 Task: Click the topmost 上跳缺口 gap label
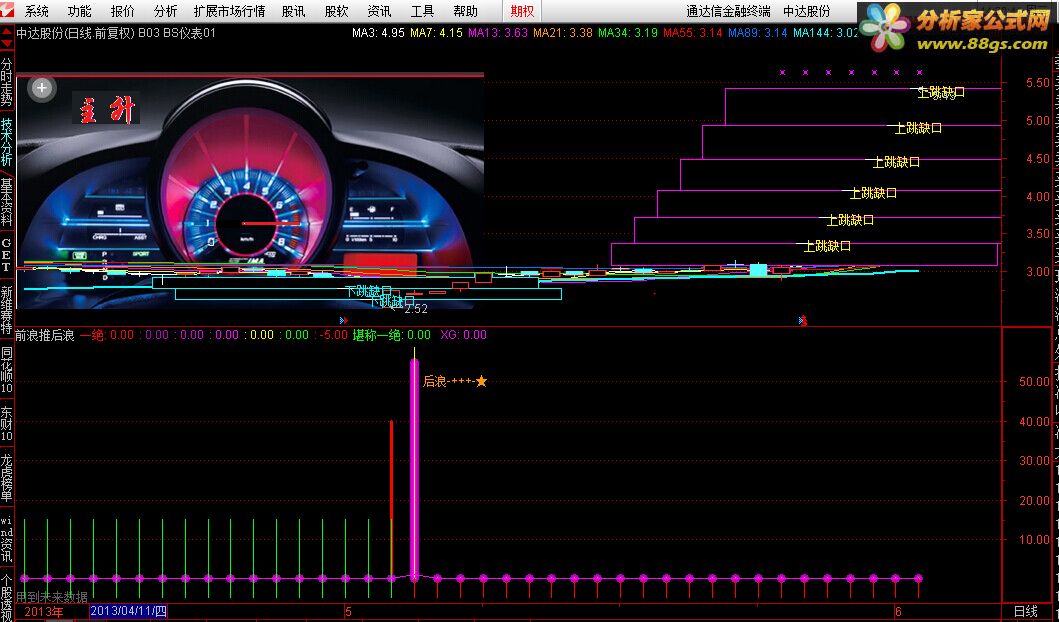(941, 93)
